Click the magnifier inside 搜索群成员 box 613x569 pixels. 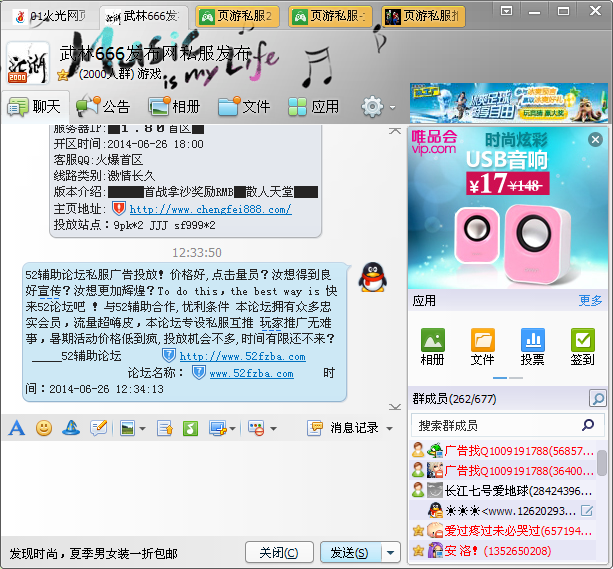[588, 425]
